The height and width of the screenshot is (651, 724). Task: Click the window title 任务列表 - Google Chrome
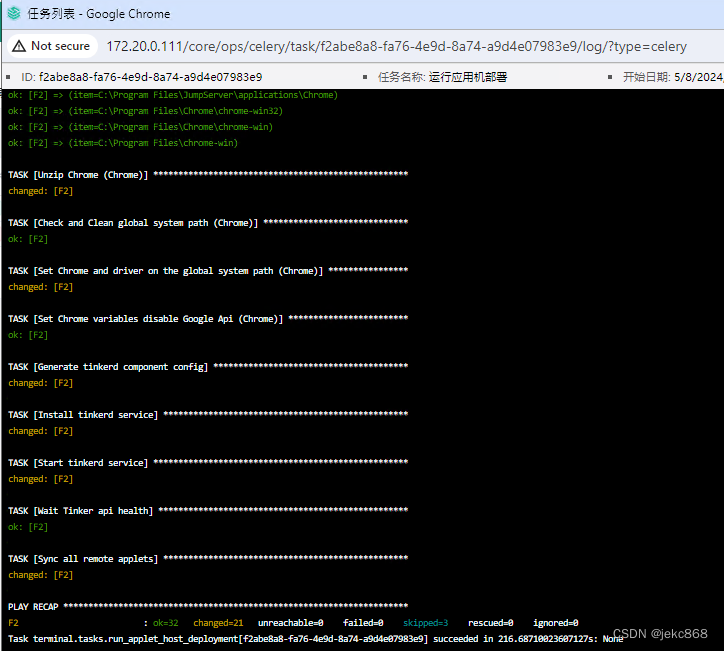click(99, 14)
